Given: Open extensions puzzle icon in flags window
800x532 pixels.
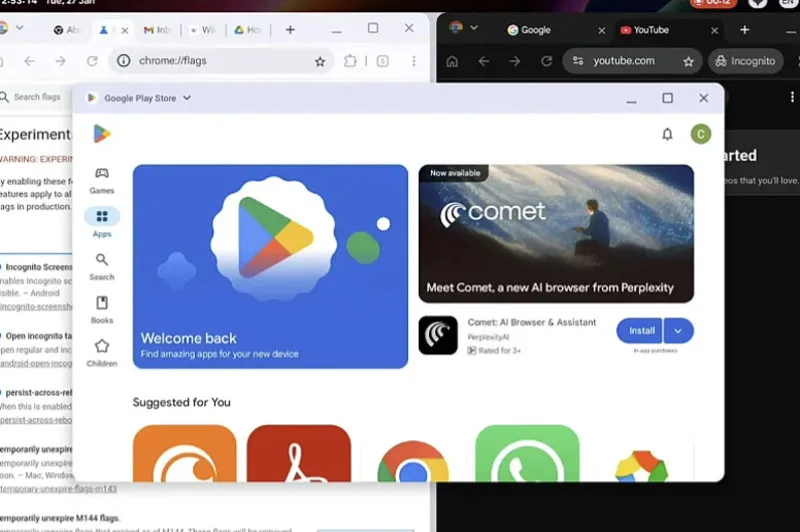Looking at the screenshot, I should click(x=350, y=61).
